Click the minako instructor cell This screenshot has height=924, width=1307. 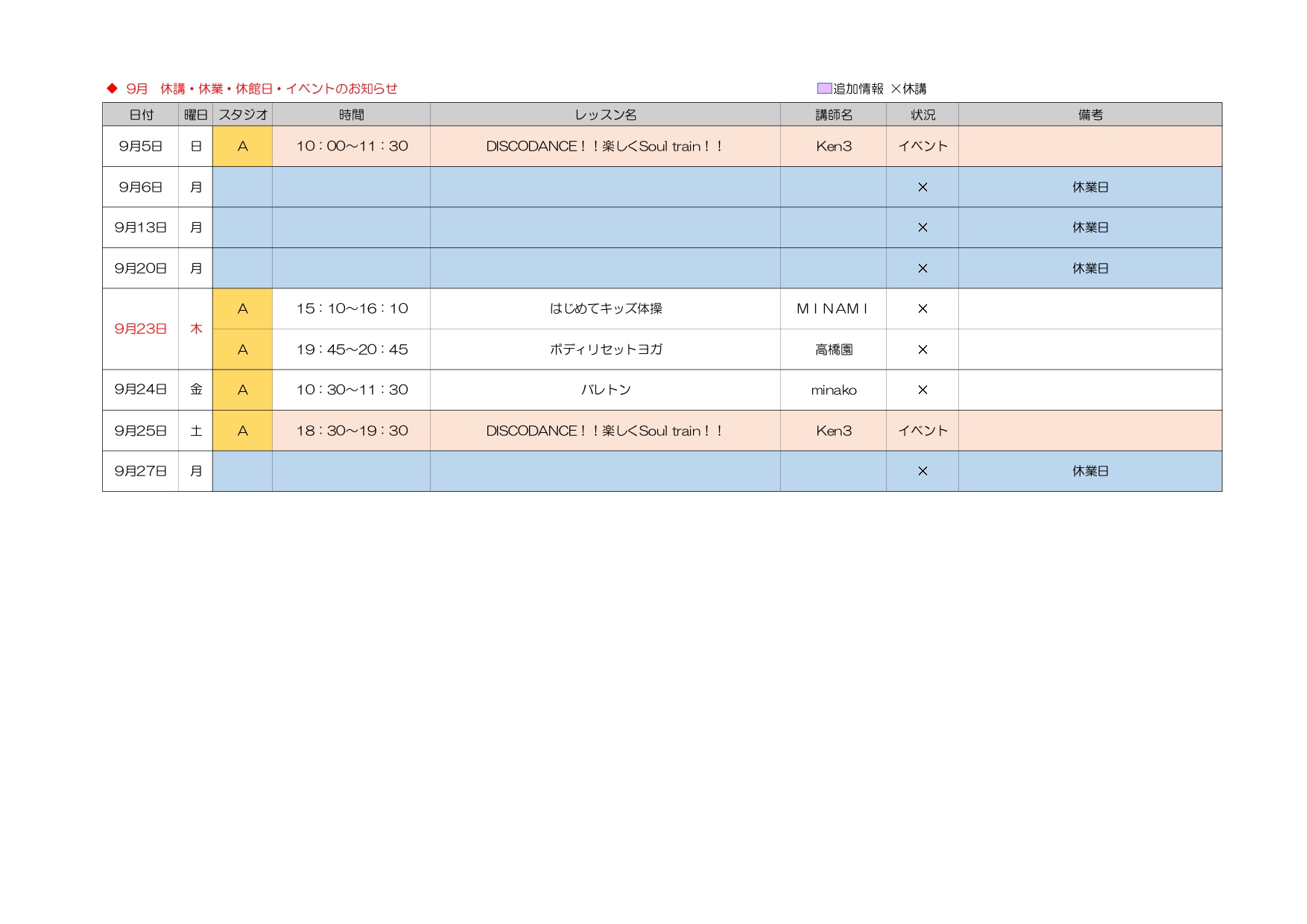[x=834, y=390]
